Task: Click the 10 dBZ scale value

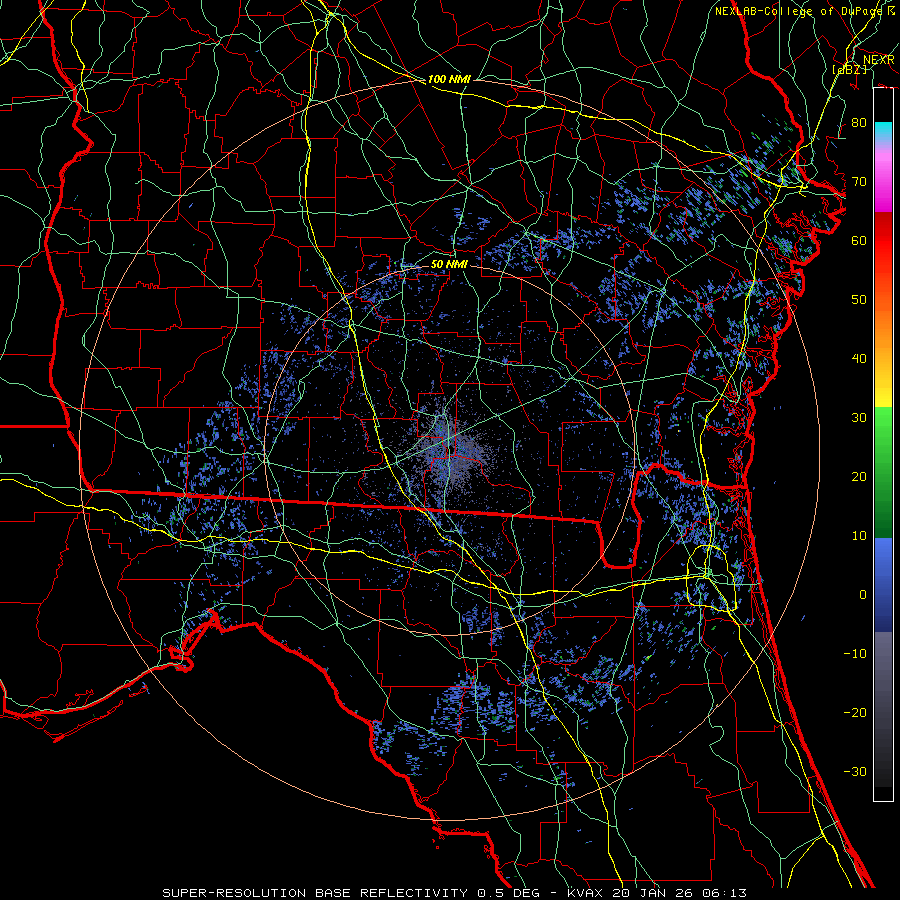Action: (859, 536)
